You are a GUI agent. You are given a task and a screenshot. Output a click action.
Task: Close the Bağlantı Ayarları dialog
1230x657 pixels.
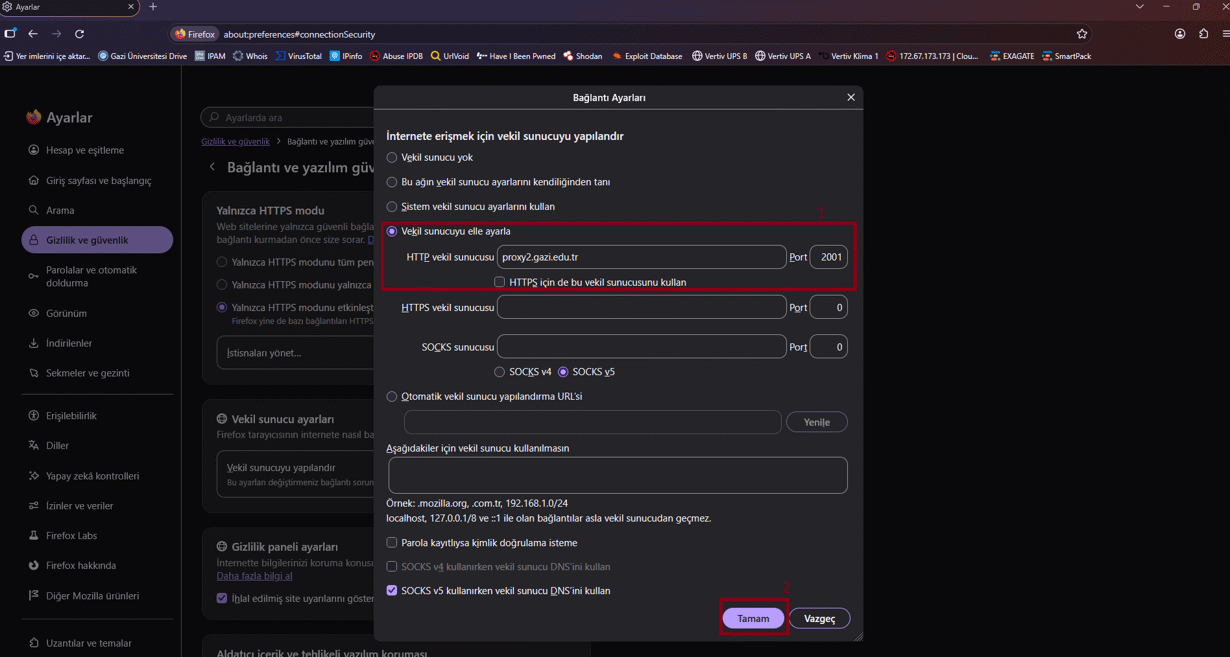(x=851, y=97)
